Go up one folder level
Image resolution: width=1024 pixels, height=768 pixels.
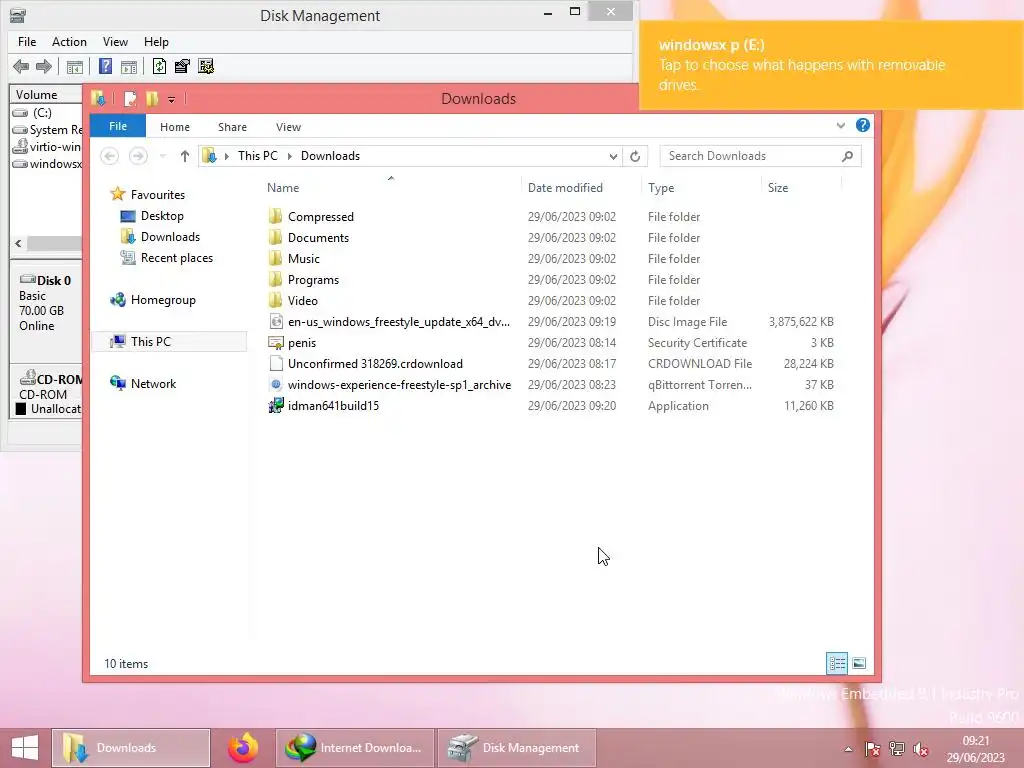185,156
